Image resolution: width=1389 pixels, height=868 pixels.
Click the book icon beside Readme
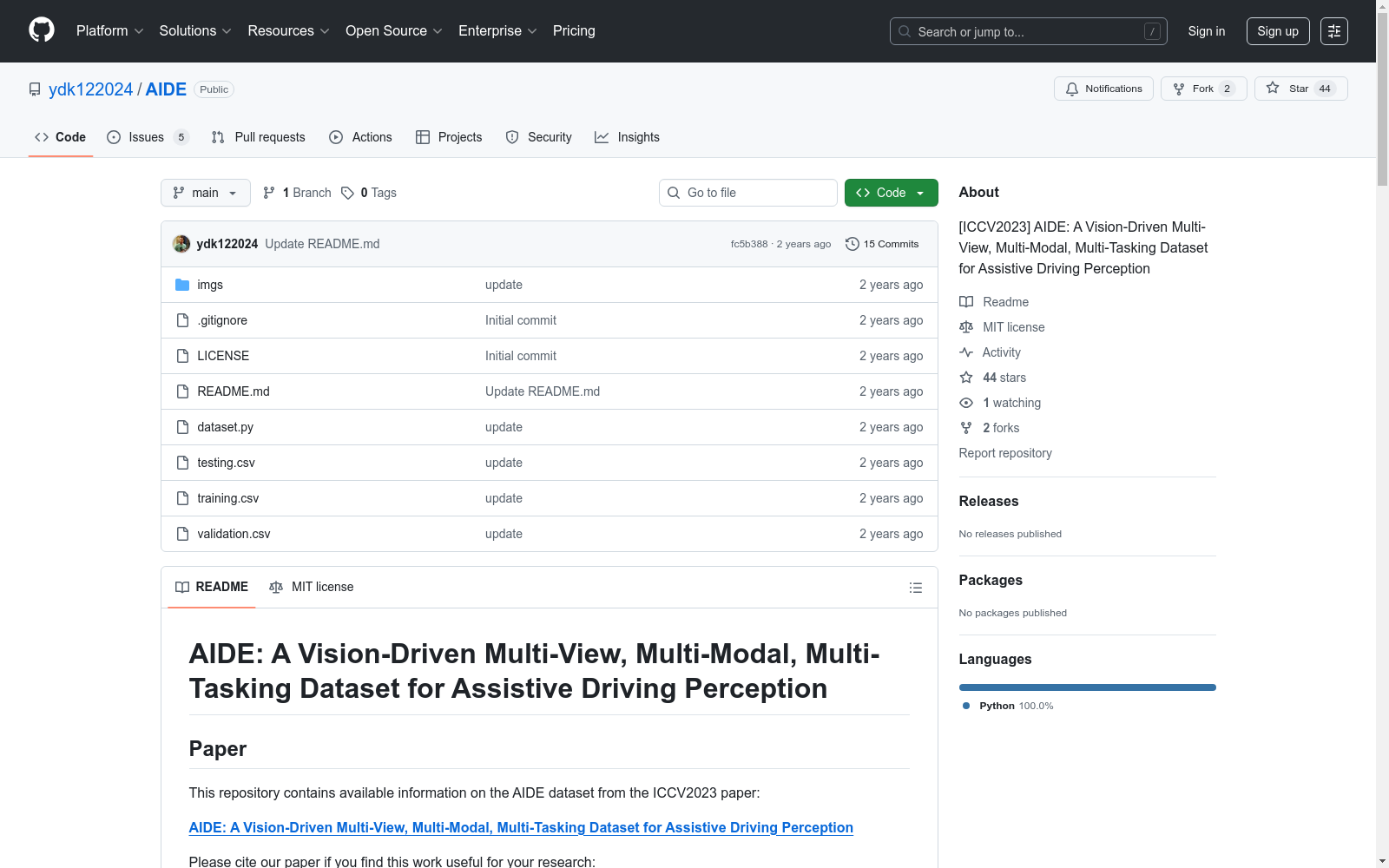tap(966, 302)
